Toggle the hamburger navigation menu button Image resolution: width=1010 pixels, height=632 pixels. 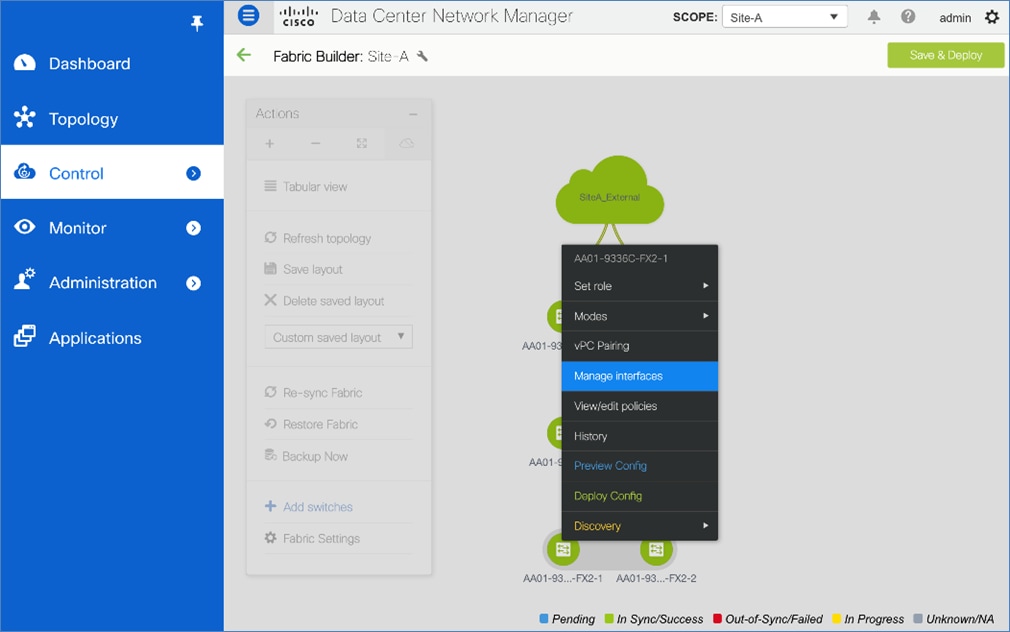(x=249, y=15)
